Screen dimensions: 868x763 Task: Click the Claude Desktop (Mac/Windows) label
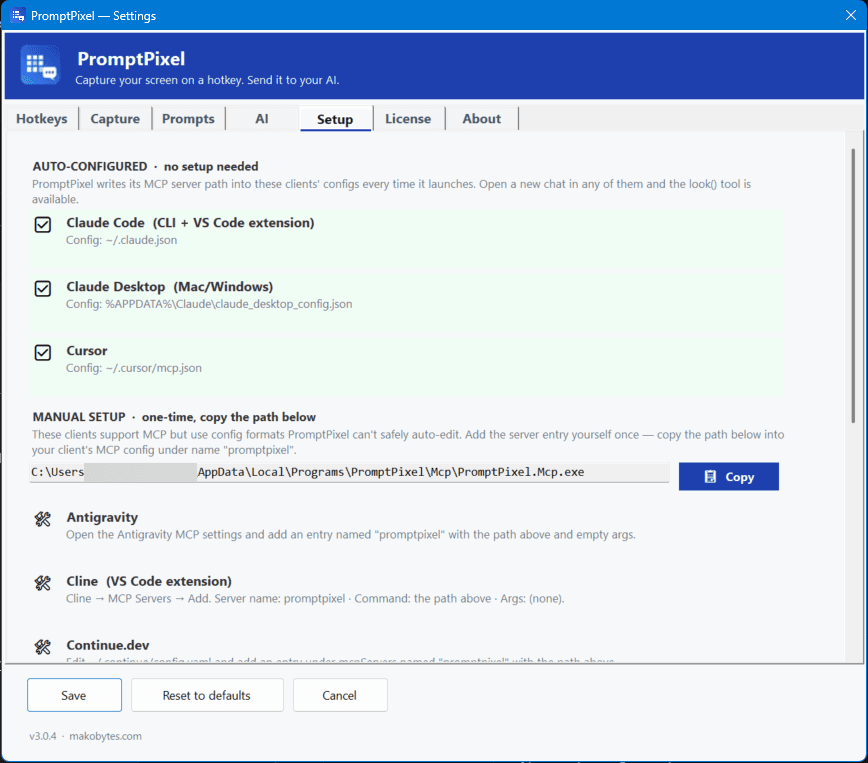click(169, 287)
